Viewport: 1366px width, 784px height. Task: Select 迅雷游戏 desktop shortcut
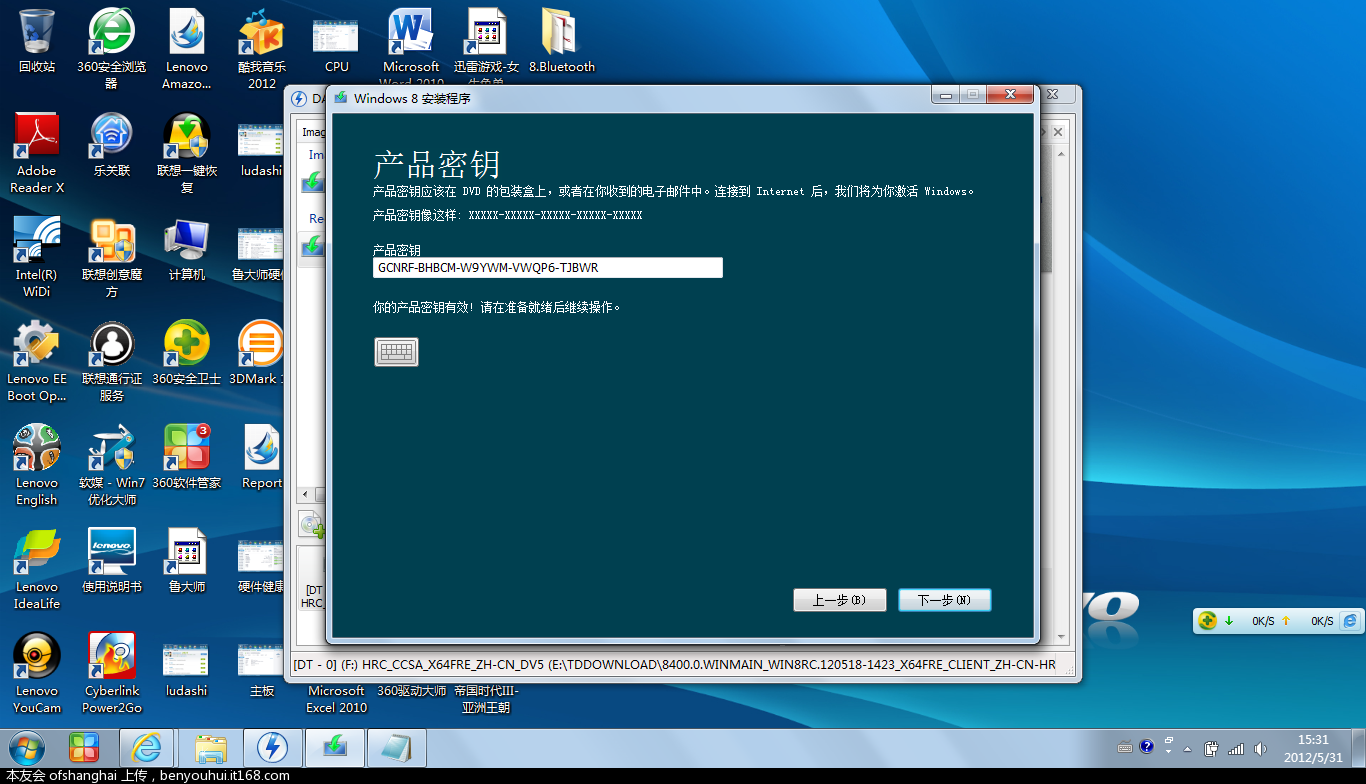click(x=486, y=46)
